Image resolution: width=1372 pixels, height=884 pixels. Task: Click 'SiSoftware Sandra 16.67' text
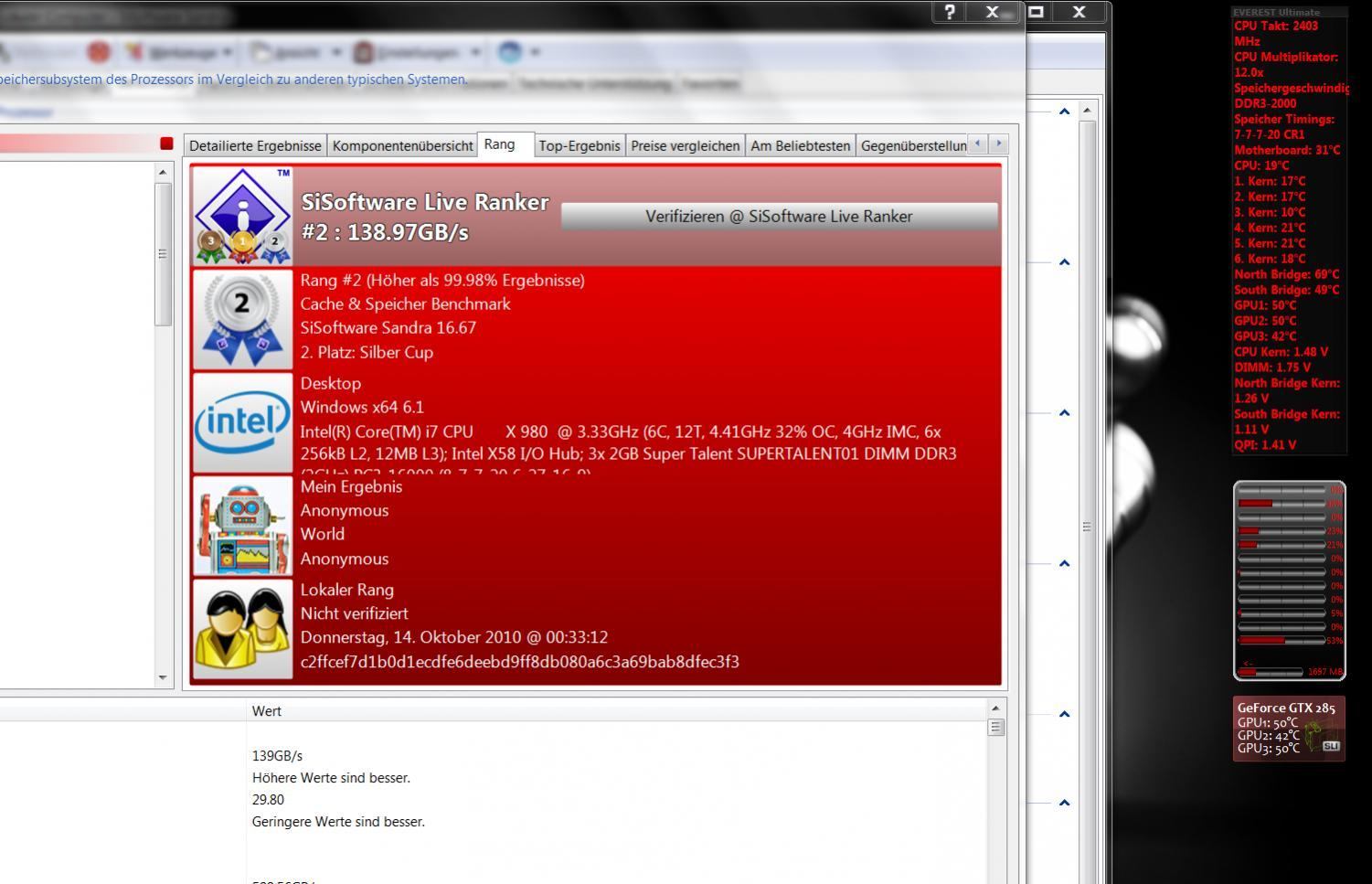(388, 328)
